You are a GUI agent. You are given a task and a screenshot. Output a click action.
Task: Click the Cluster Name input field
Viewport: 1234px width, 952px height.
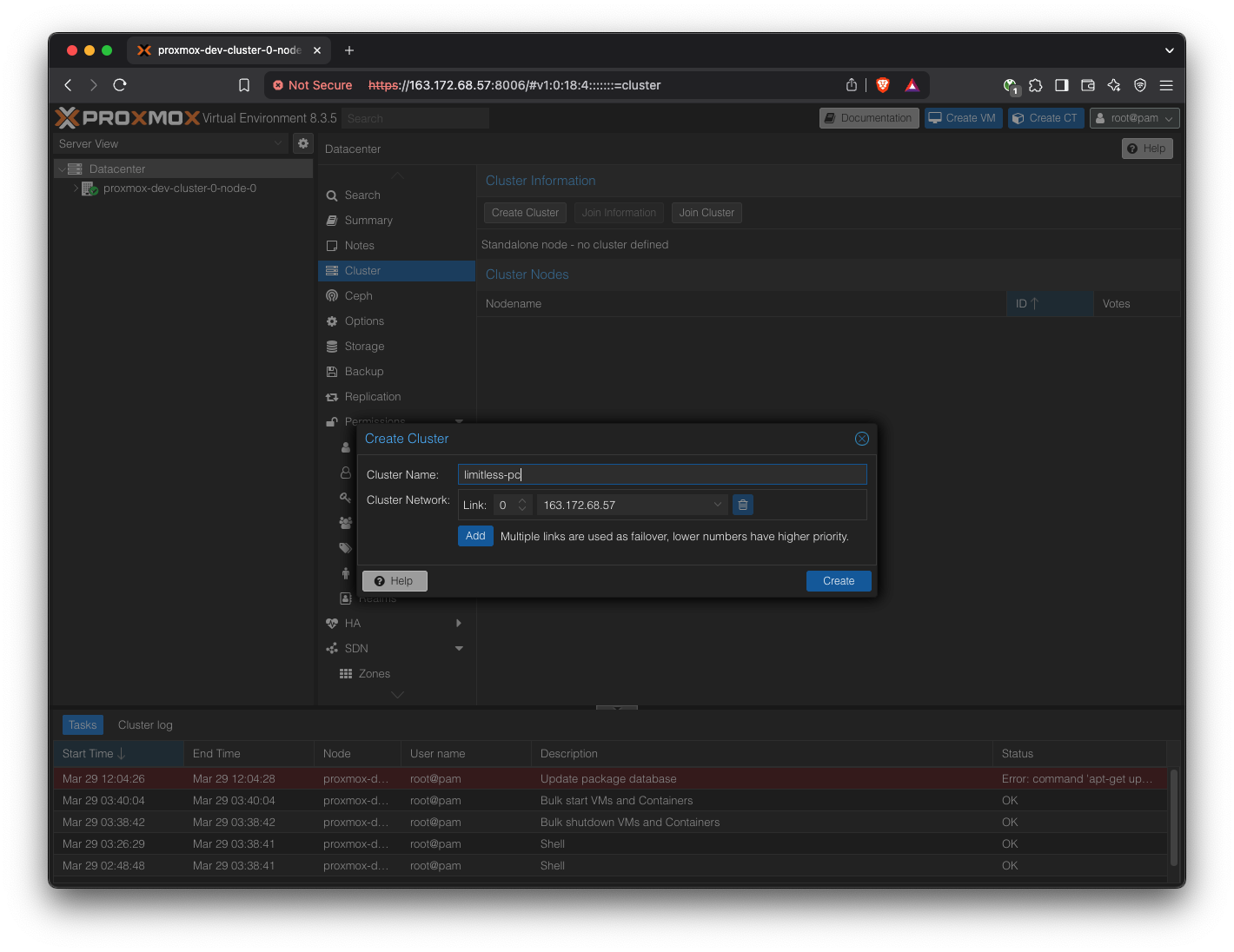pyautogui.click(x=662, y=474)
